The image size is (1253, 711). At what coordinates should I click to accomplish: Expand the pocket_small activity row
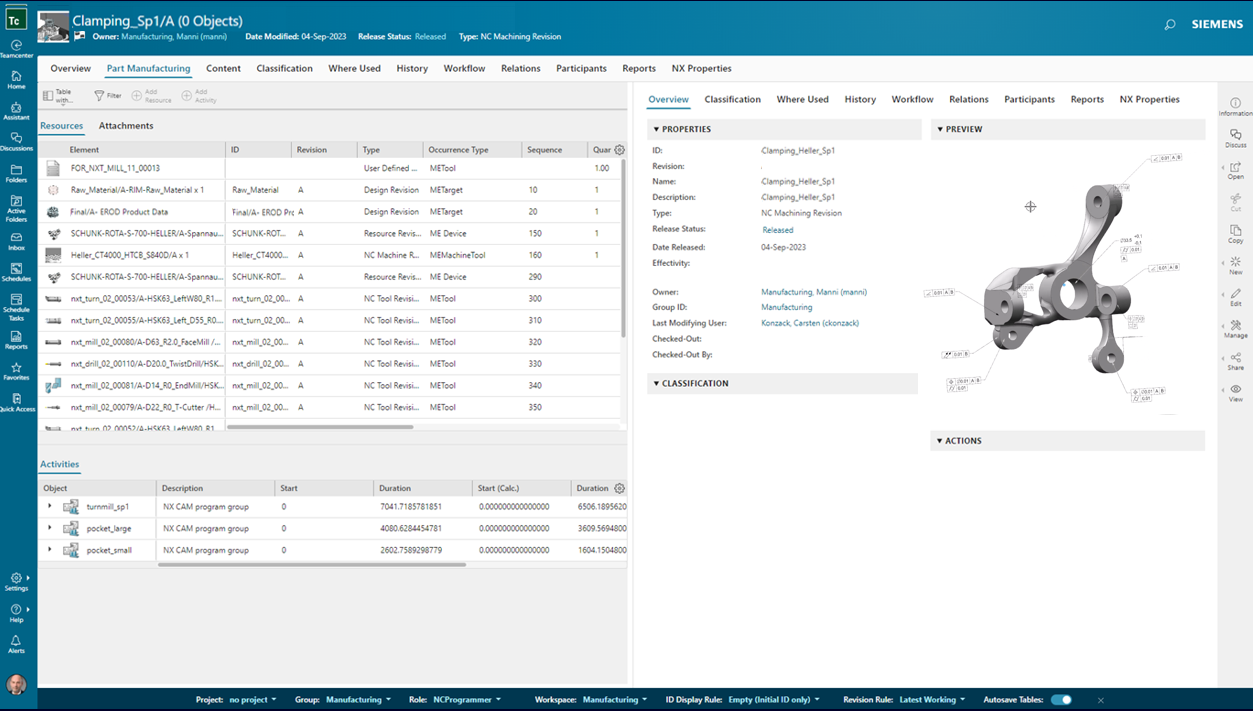coord(50,550)
